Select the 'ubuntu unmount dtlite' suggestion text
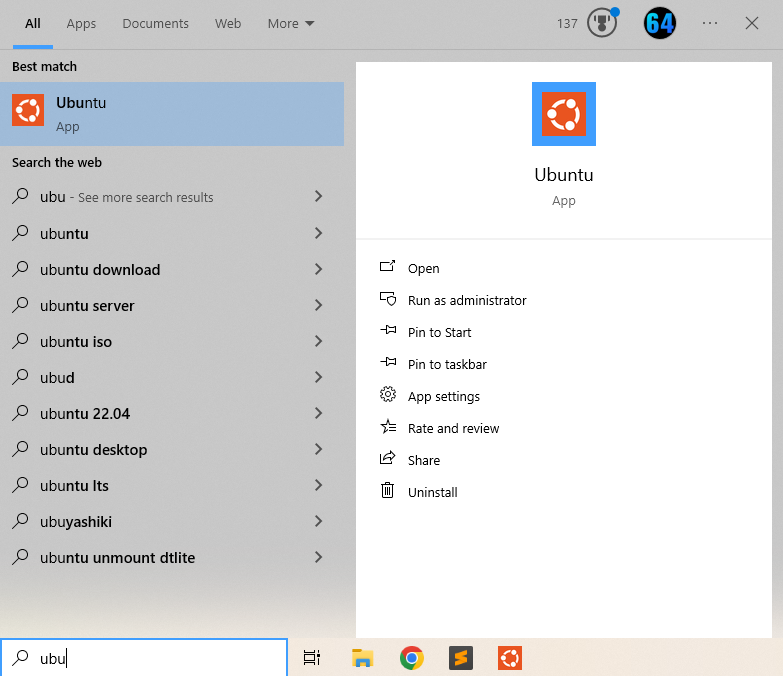This screenshot has width=783, height=676. pyautogui.click(x=117, y=558)
